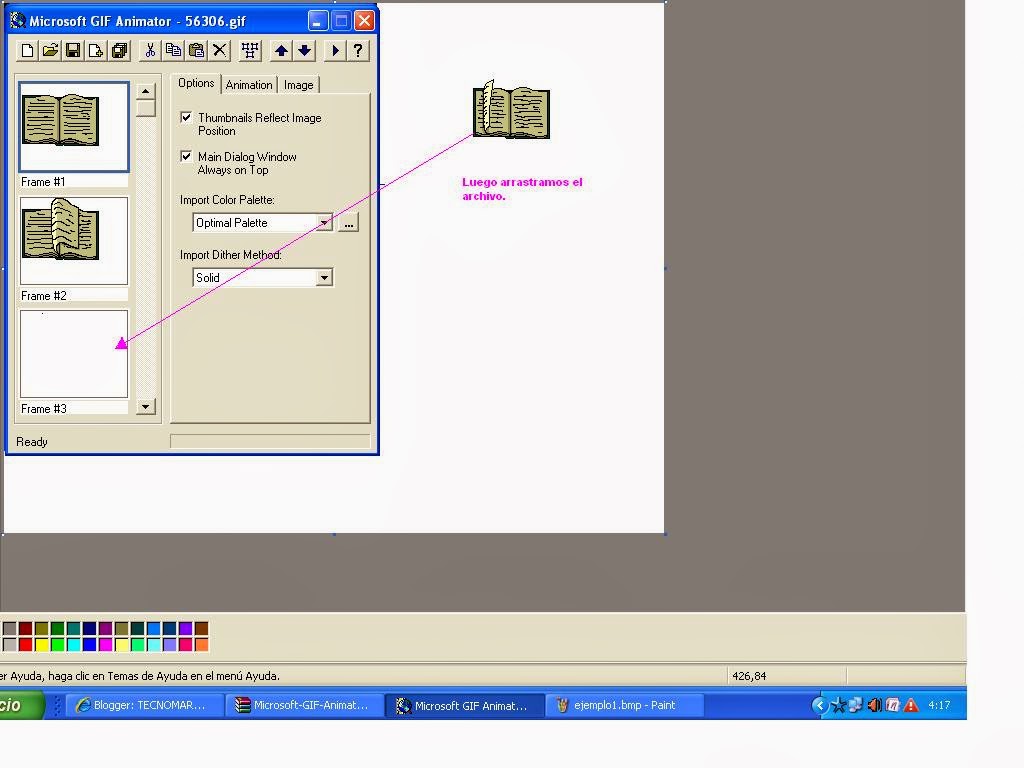
Task: Click the taskbar clock showing 4:17
Action: 939,705
